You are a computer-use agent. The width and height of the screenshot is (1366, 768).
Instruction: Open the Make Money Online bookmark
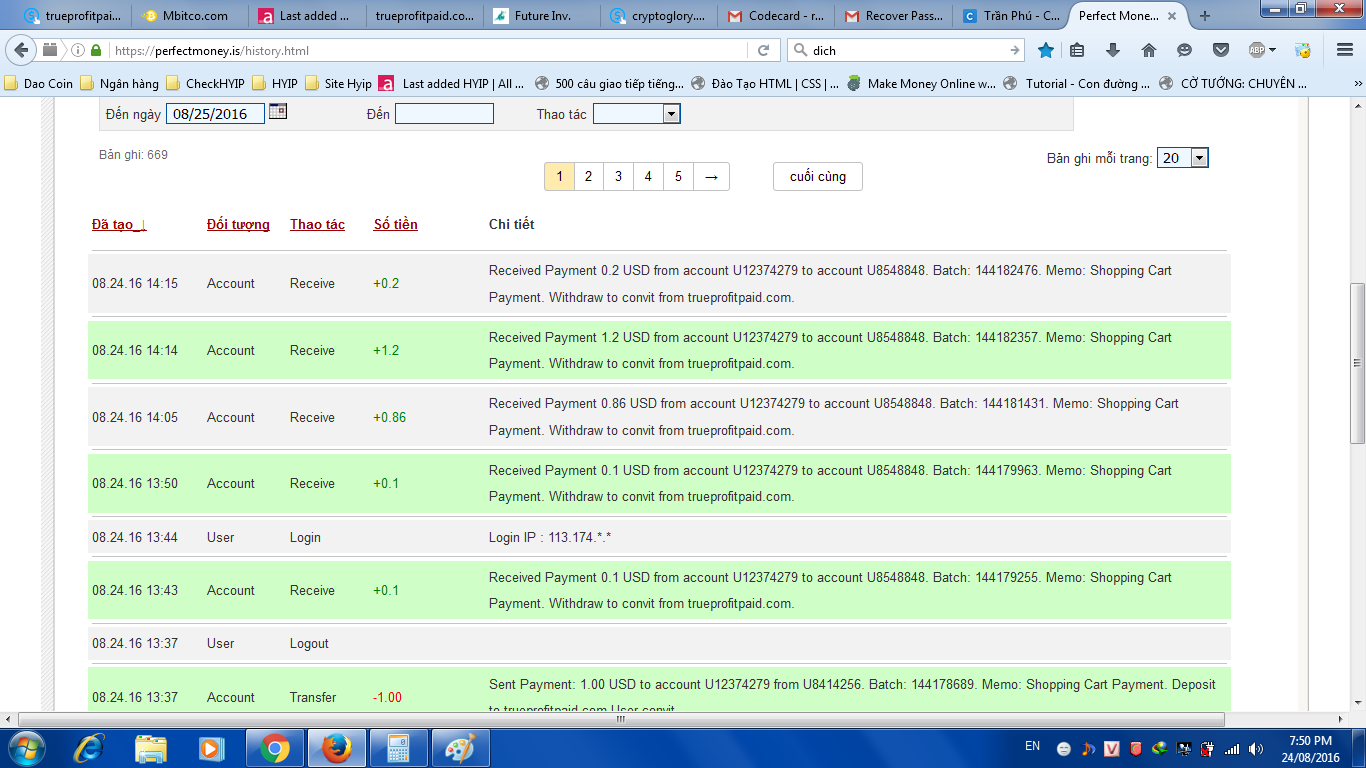pyautogui.click(x=921, y=84)
